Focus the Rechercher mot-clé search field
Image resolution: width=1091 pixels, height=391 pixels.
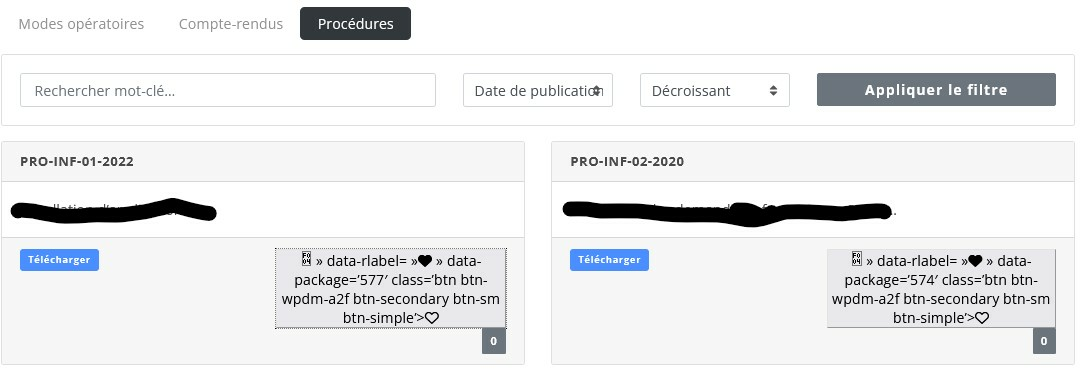(x=228, y=90)
